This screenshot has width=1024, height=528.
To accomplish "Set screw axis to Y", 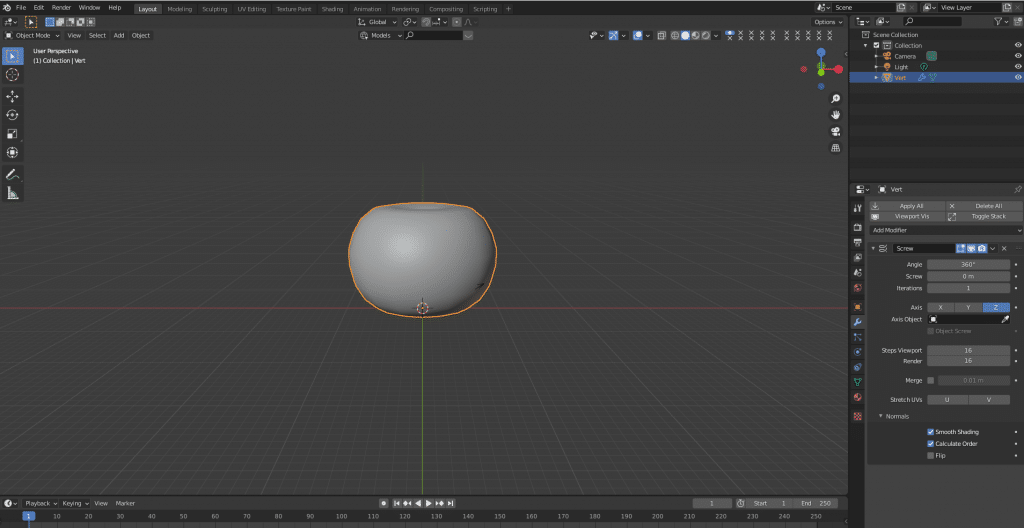I will click(x=968, y=307).
